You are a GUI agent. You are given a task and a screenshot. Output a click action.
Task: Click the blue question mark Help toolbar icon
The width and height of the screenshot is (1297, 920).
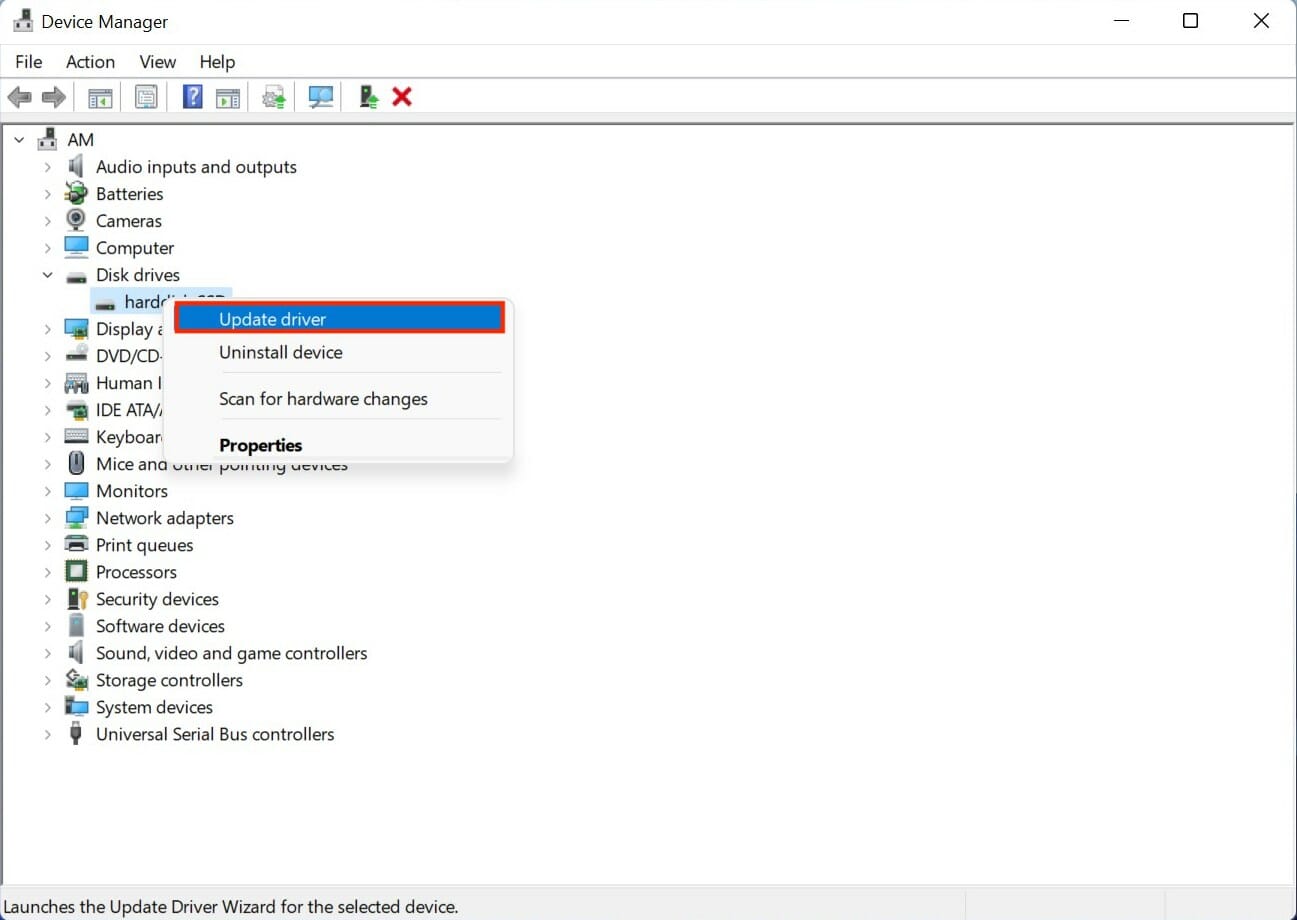pyautogui.click(x=193, y=97)
